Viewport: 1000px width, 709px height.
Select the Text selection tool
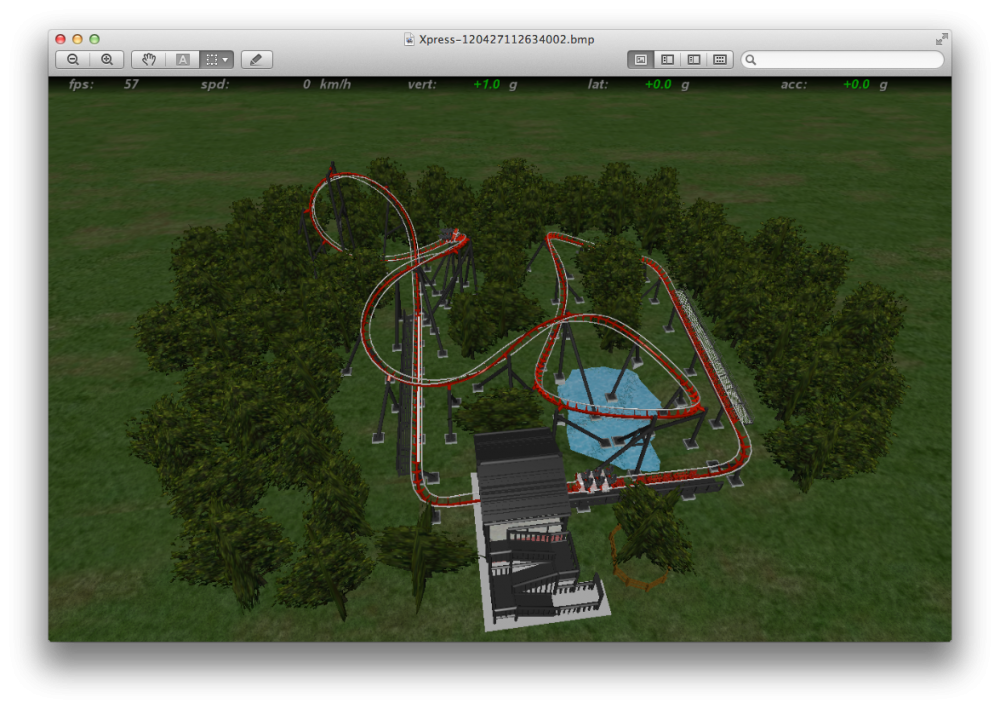(183, 60)
